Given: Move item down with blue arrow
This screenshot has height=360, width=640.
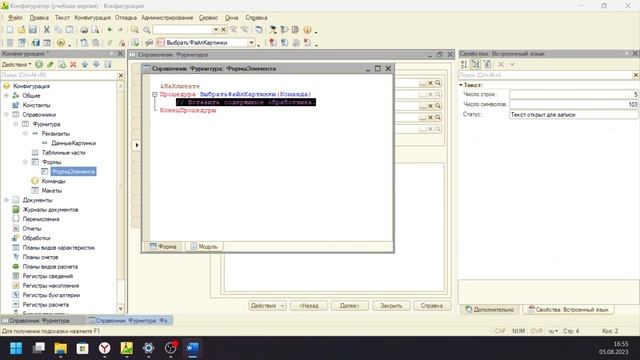Looking at the screenshot, I should 96,64.
